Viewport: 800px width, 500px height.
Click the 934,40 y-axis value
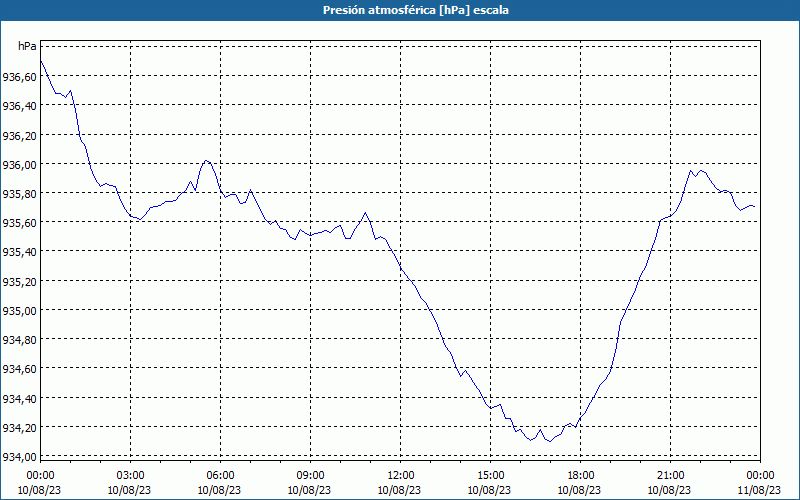click(19, 398)
